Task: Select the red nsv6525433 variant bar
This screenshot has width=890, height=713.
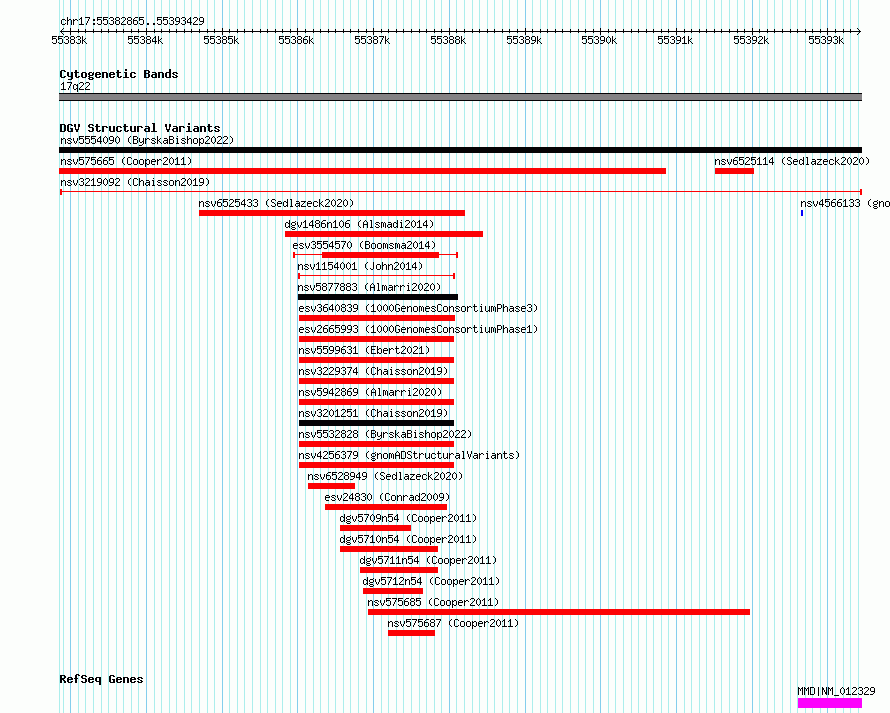Action: (332, 213)
